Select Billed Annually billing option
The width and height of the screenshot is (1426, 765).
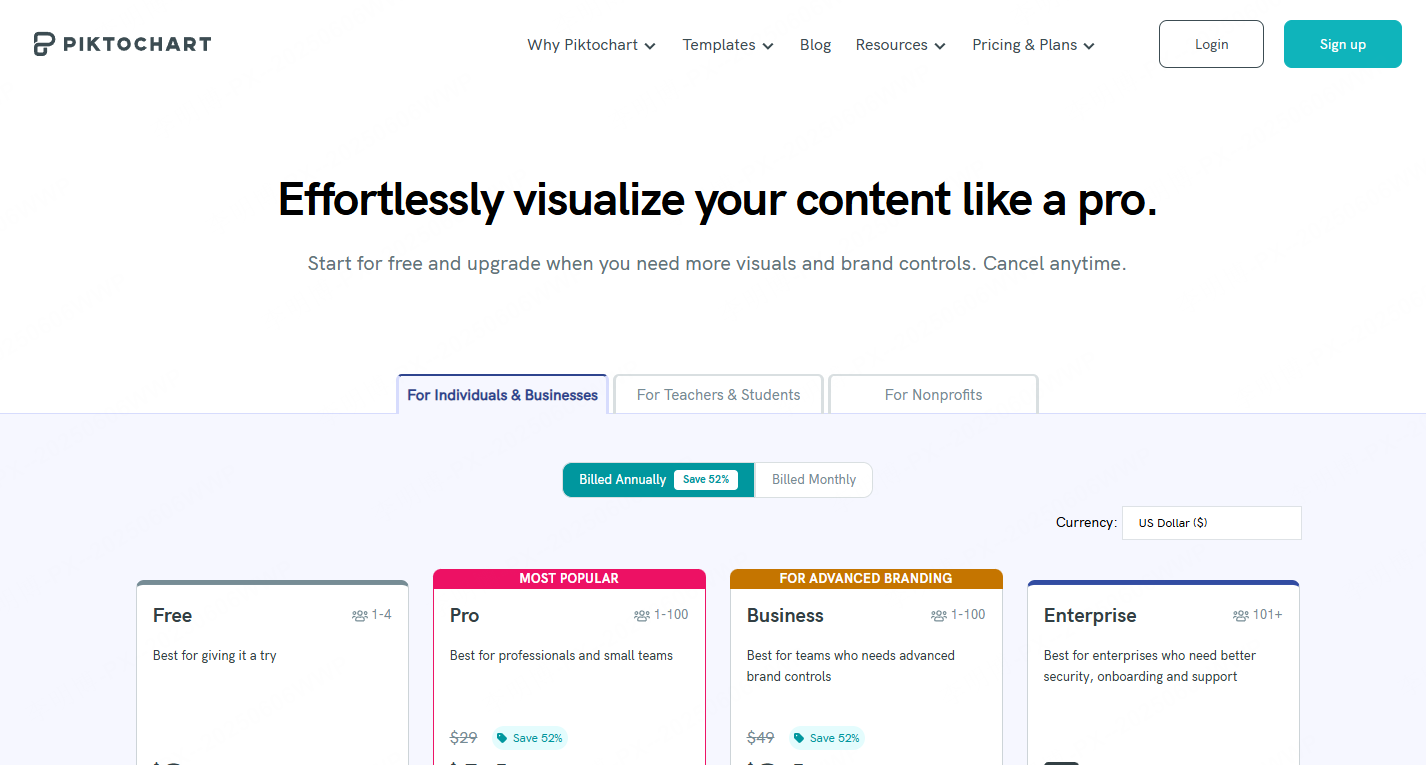[622, 479]
